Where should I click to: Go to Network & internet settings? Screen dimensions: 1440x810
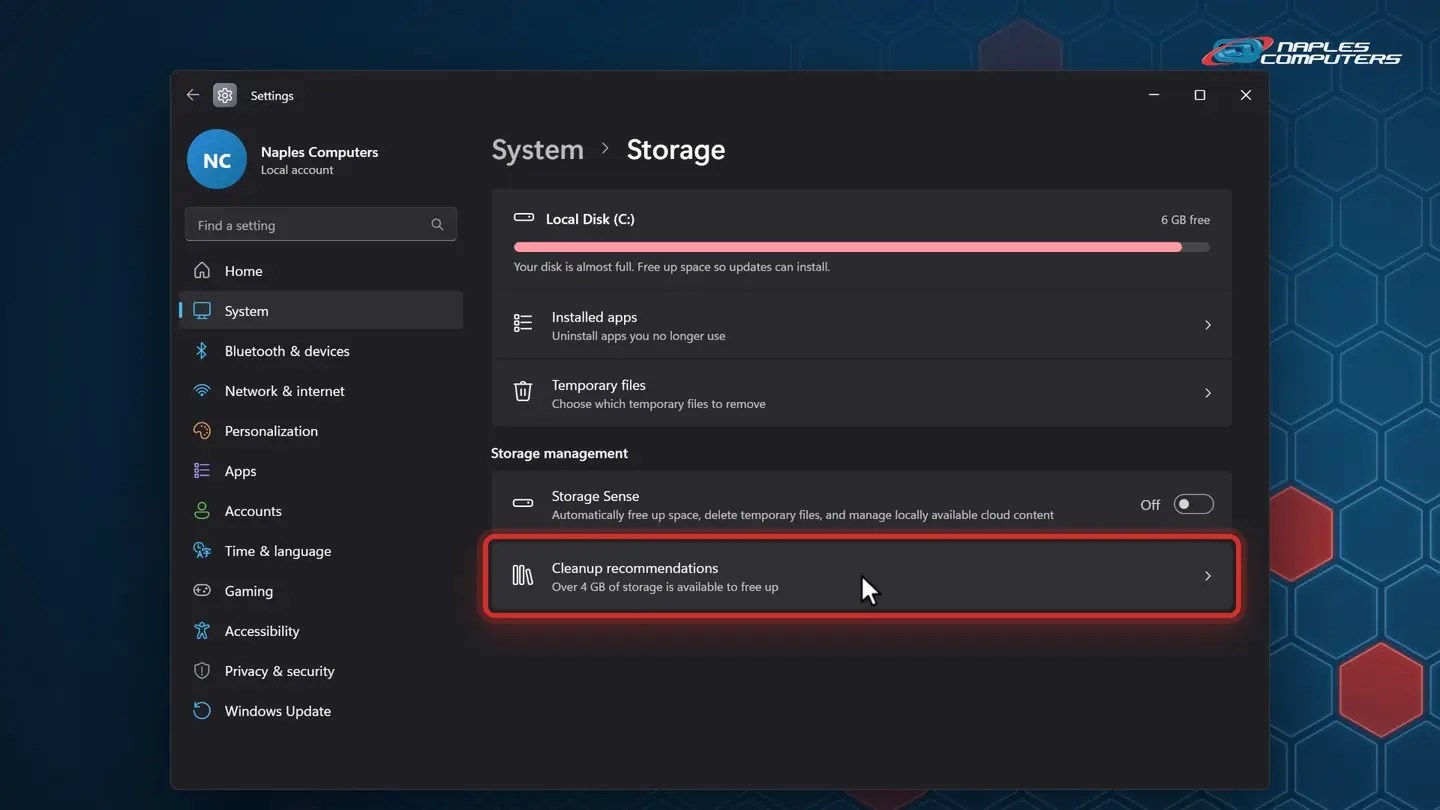(321, 391)
